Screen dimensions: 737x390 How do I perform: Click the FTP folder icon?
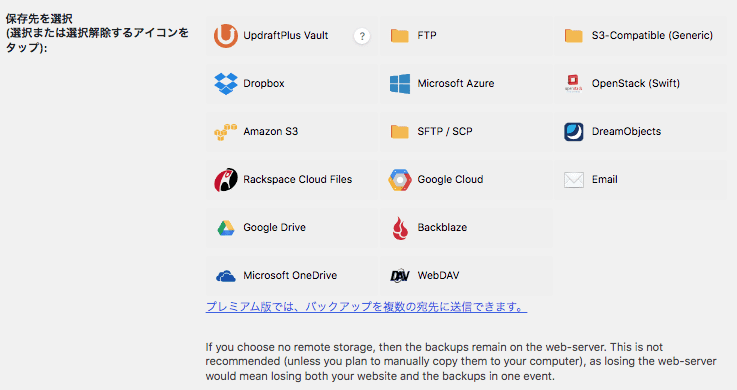click(400, 36)
